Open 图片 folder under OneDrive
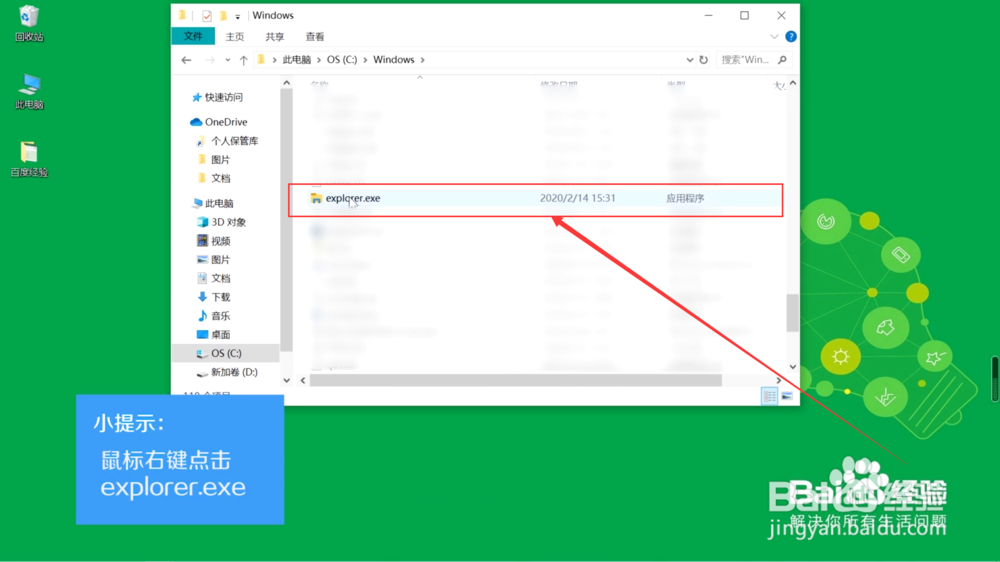This screenshot has width=1000, height=562. (x=214, y=159)
